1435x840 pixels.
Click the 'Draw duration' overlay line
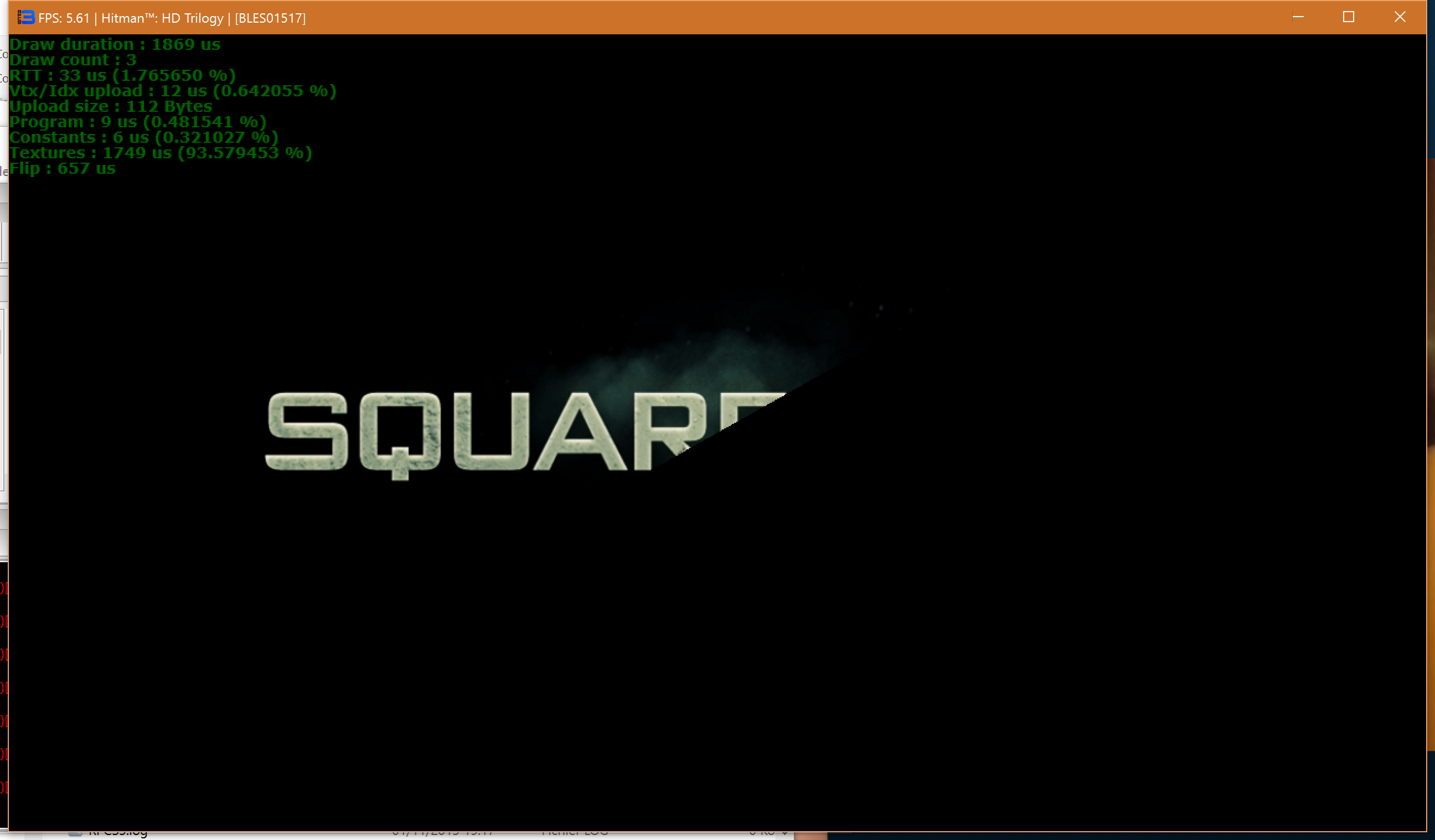[115, 44]
